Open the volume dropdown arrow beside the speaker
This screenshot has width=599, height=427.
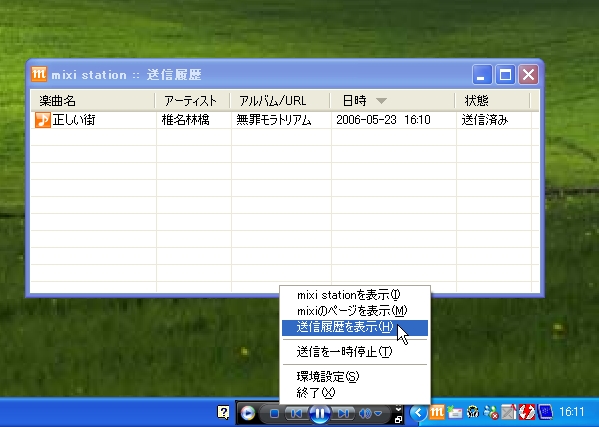[x=378, y=414]
